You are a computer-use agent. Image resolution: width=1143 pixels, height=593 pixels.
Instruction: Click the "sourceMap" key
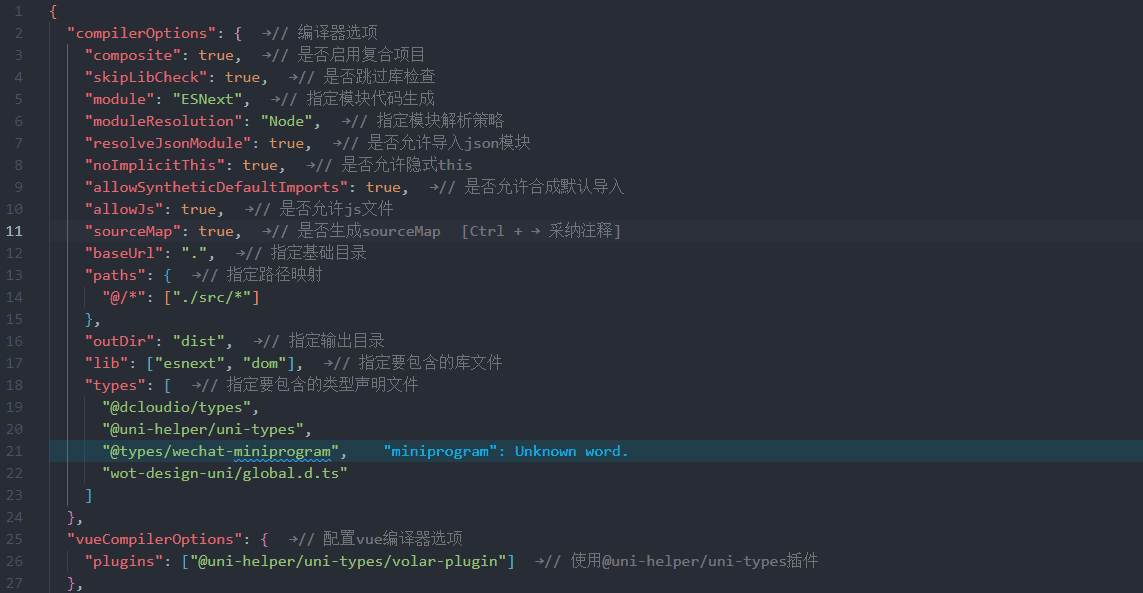pyautogui.click(x=132, y=231)
